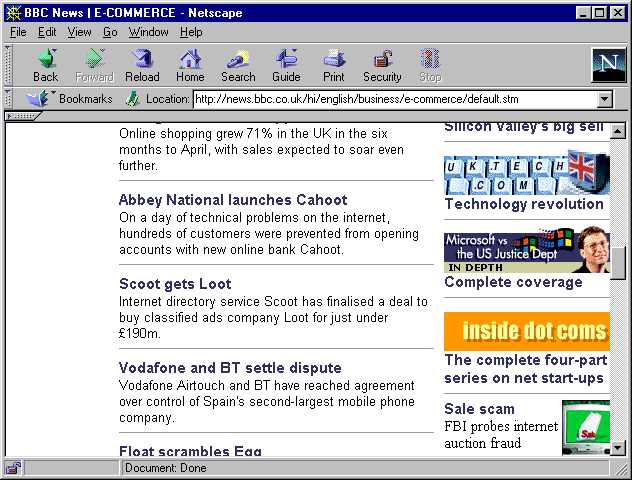Open Silicon Valley's big sell link
This screenshot has width=632, height=480.
[524, 127]
